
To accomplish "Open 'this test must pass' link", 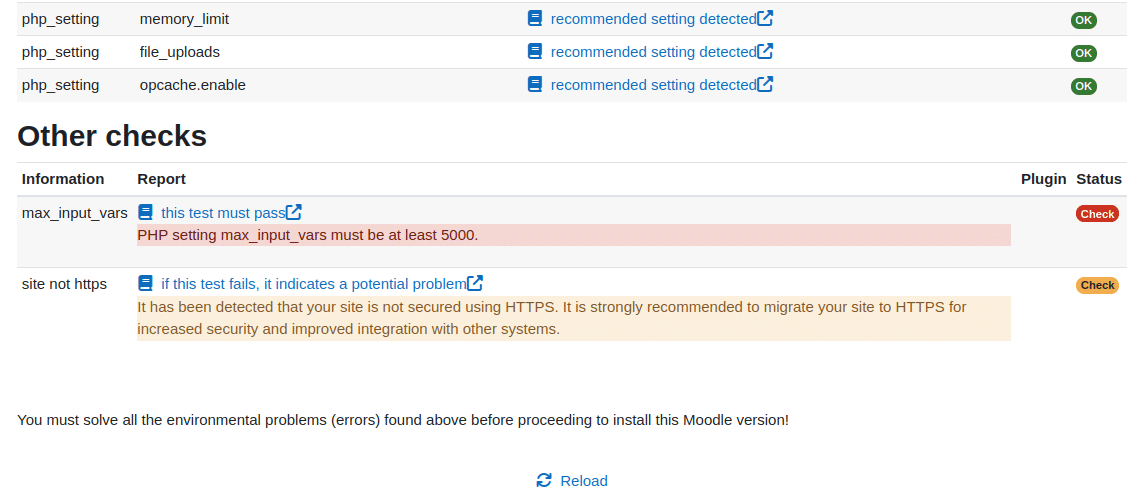I will (223, 213).
